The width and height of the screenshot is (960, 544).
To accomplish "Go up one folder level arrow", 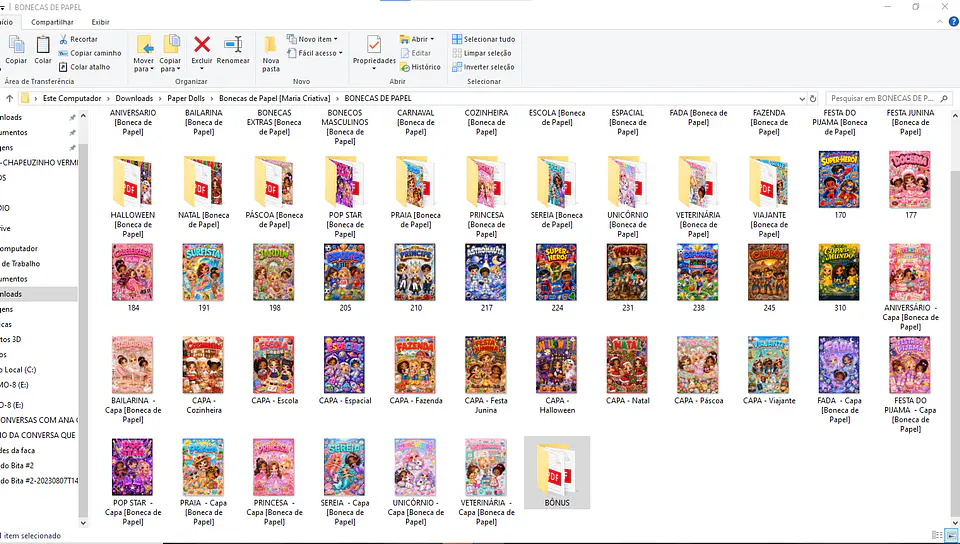I will pyautogui.click(x=9, y=98).
